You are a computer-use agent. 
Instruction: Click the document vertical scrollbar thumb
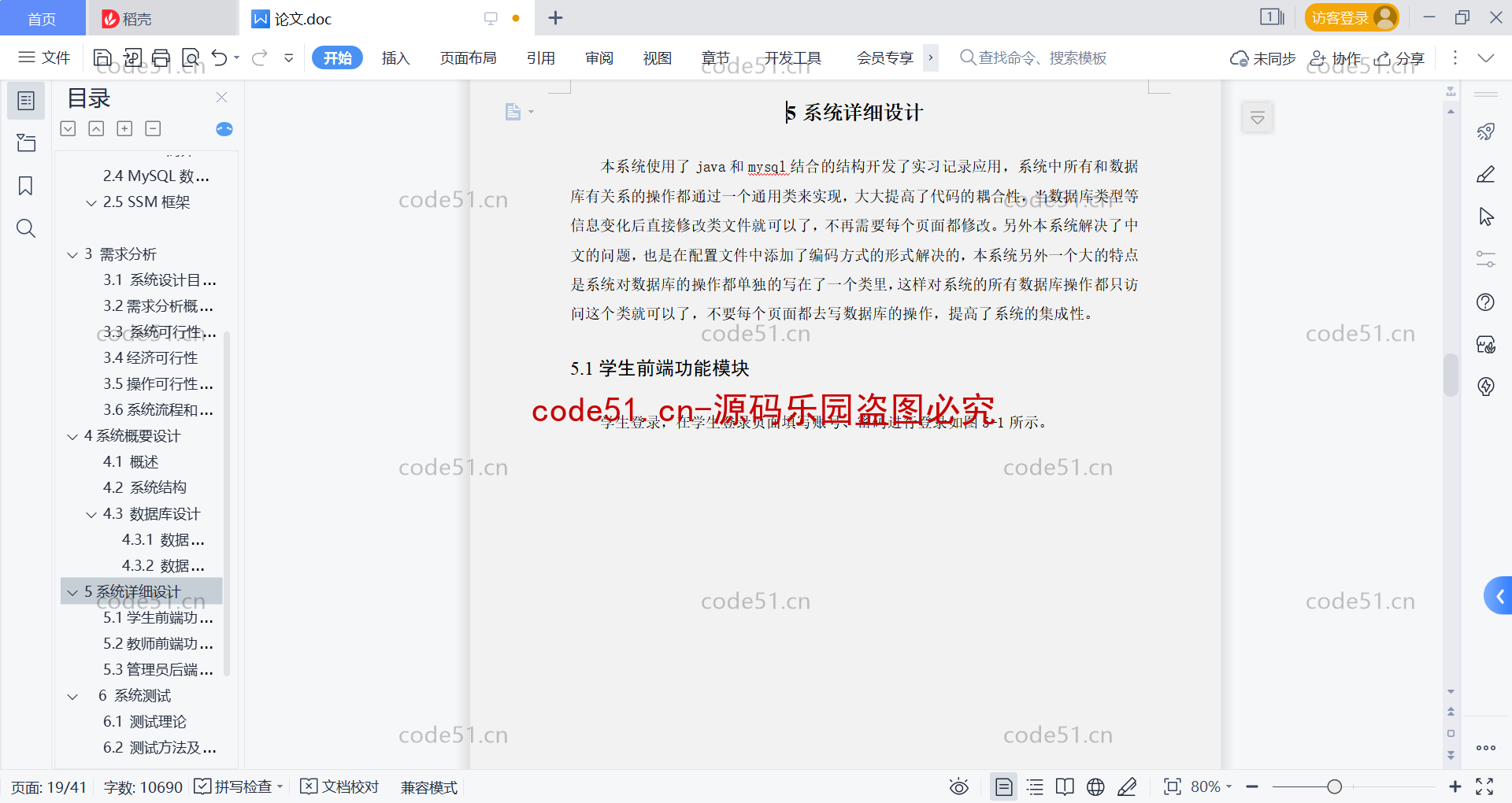click(1451, 375)
